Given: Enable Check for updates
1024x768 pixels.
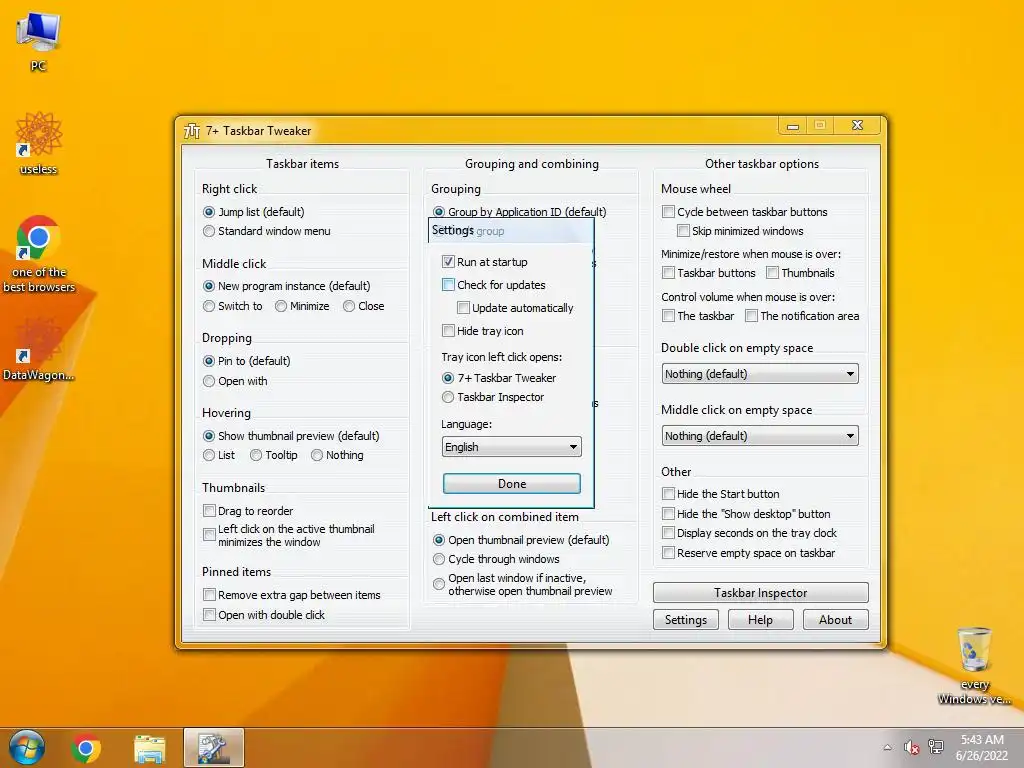Looking at the screenshot, I should (x=448, y=285).
